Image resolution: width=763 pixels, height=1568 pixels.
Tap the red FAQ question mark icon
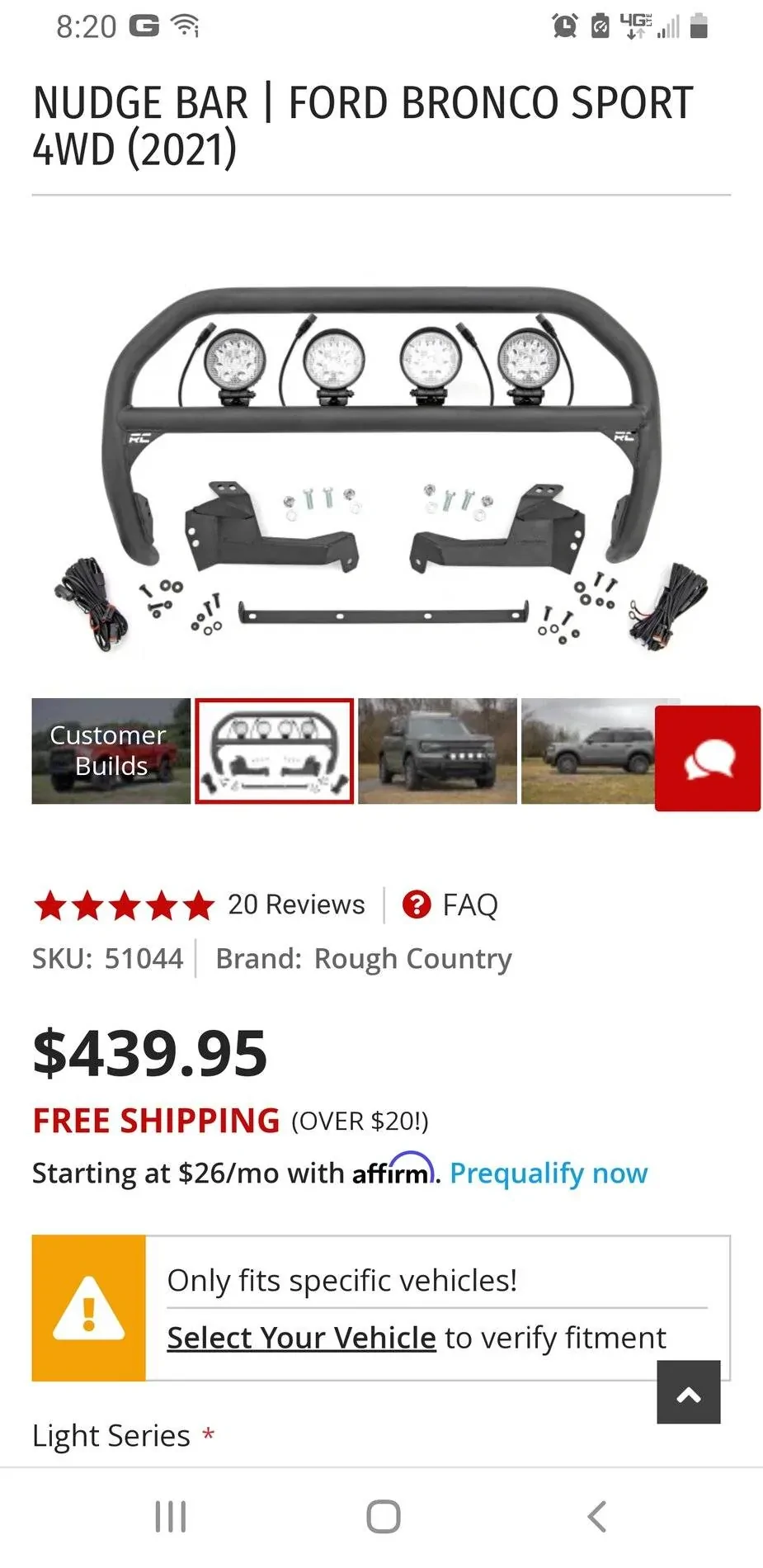(417, 904)
